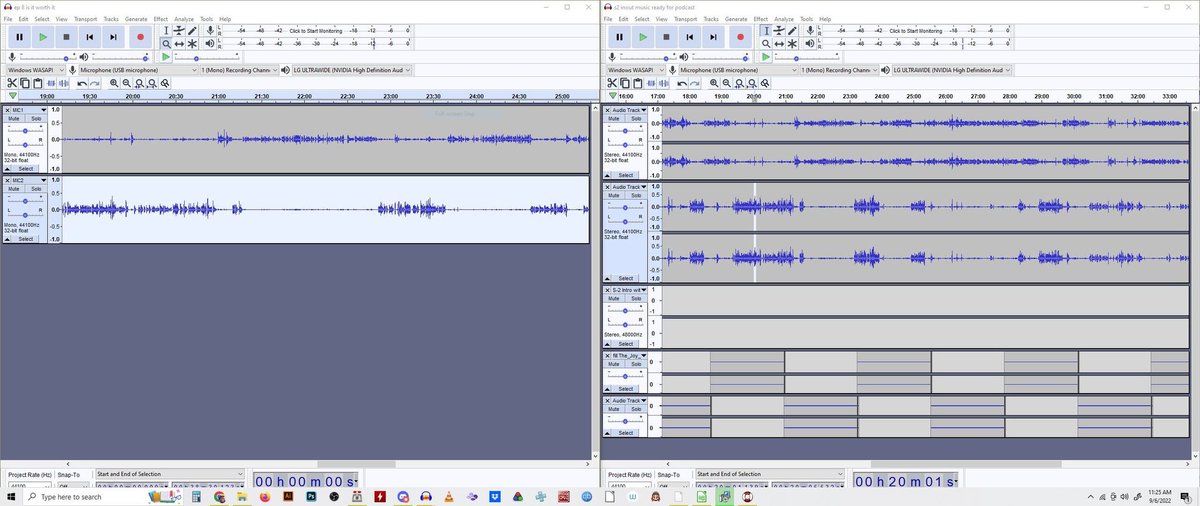
Task: Click Copy icon in the right Audacity window
Action: coord(623,83)
